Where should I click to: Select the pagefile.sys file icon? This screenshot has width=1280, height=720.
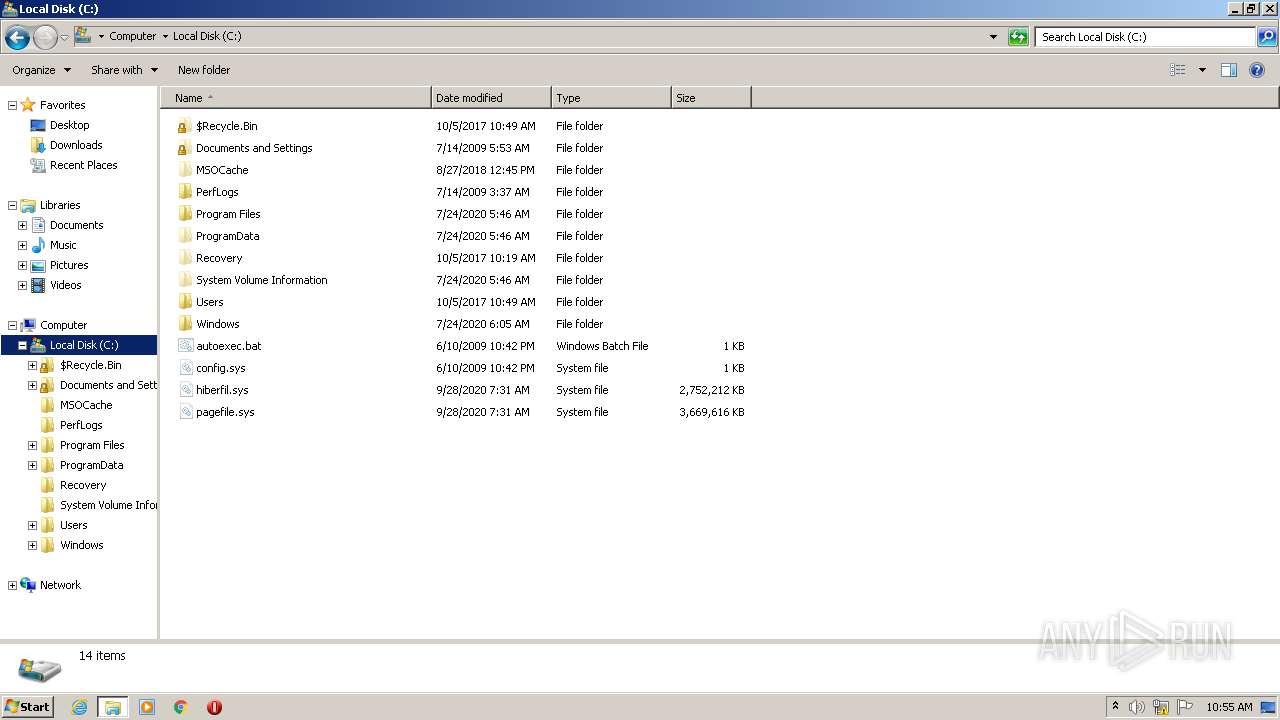184,412
